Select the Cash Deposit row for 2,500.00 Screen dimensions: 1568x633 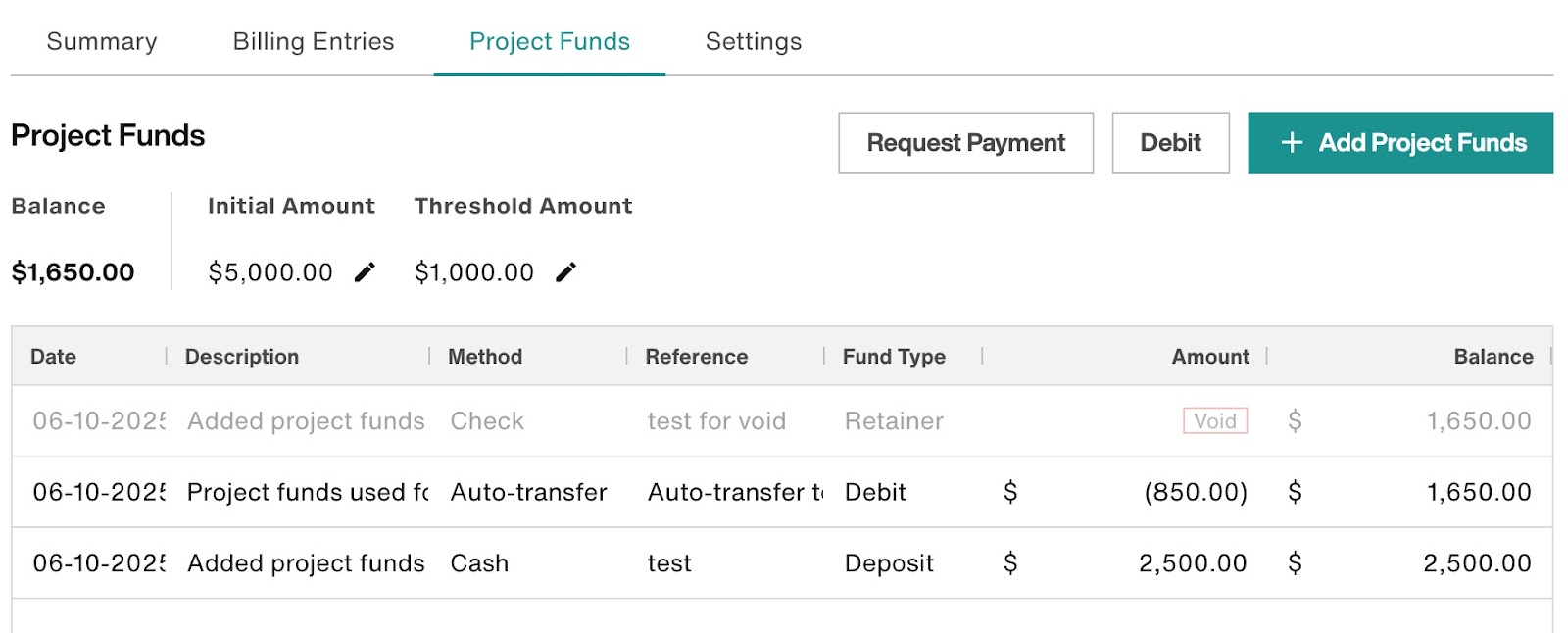coord(782,563)
